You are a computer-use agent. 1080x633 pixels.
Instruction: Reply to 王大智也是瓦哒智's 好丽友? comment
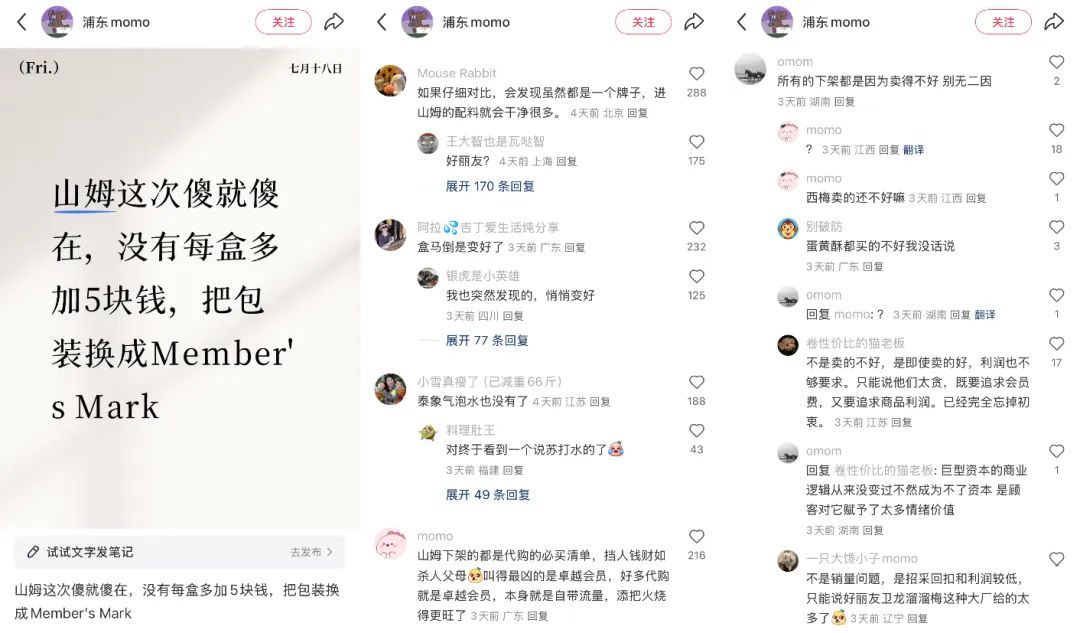pyautogui.click(x=566, y=161)
